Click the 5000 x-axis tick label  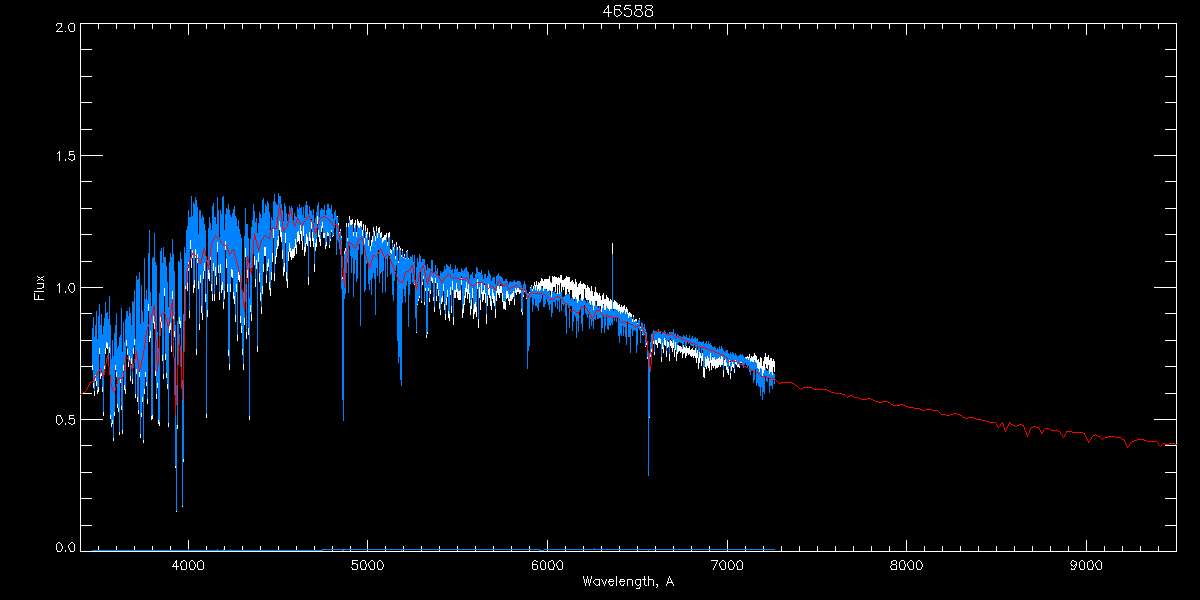tap(367, 564)
